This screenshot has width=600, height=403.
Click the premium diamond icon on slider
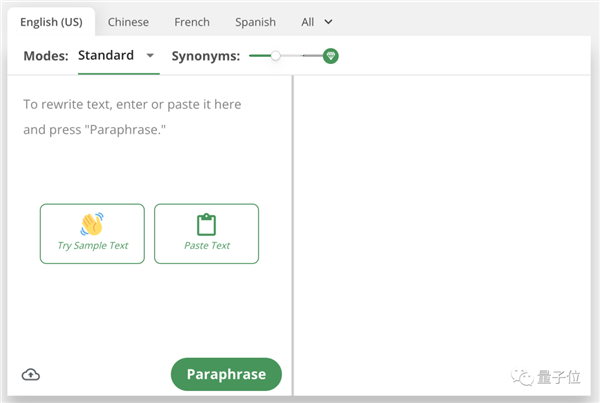click(331, 56)
